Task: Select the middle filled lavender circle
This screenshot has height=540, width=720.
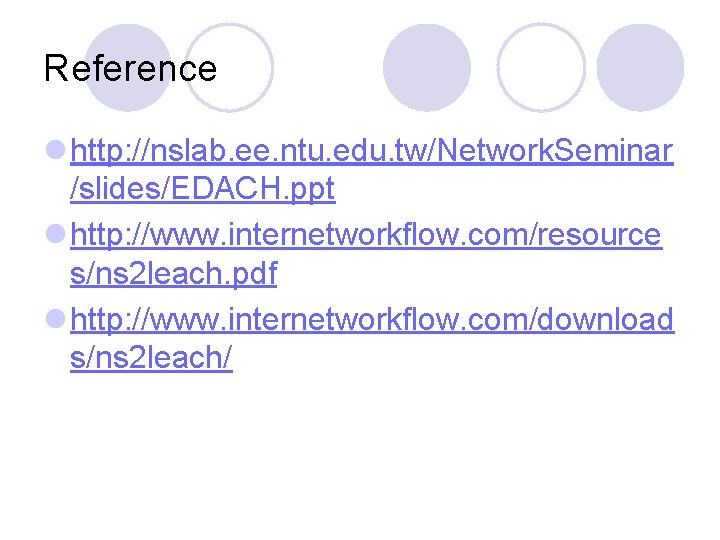Action: click(x=427, y=67)
